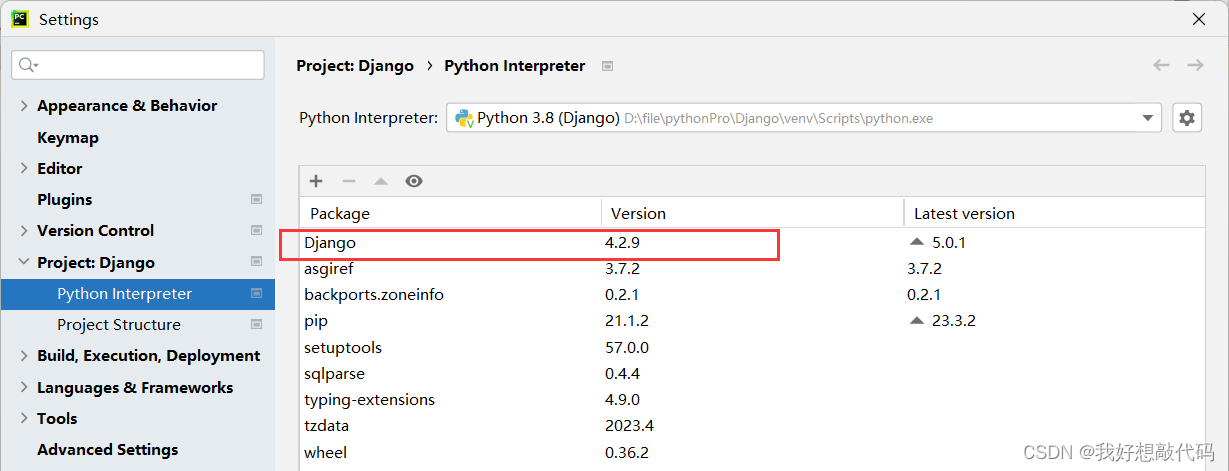Focus the settings search field
The image size is (1229, 471).
pyautogui.click(x=138, y=65)
